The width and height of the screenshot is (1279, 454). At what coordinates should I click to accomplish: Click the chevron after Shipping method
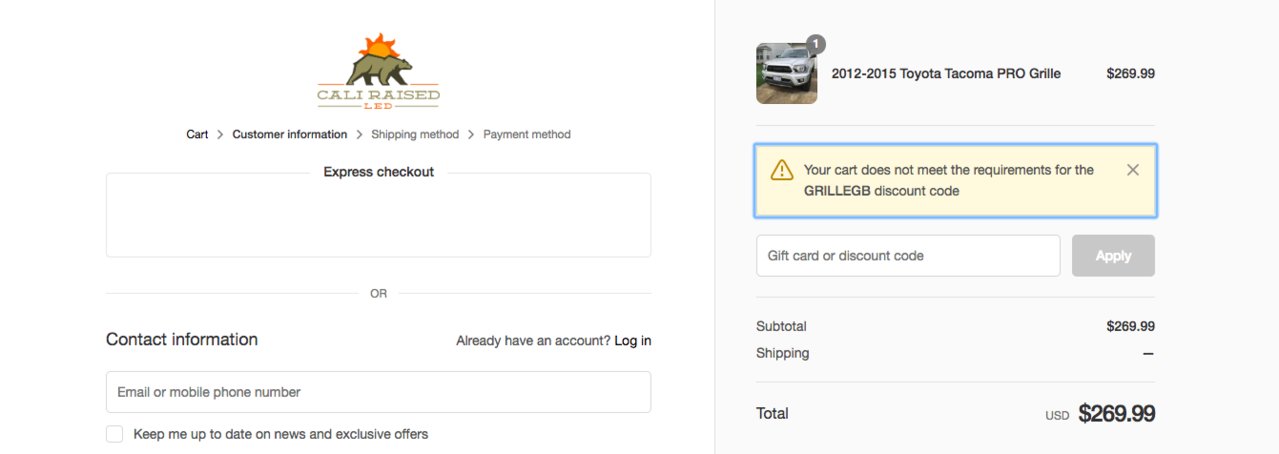click(472, 134)
